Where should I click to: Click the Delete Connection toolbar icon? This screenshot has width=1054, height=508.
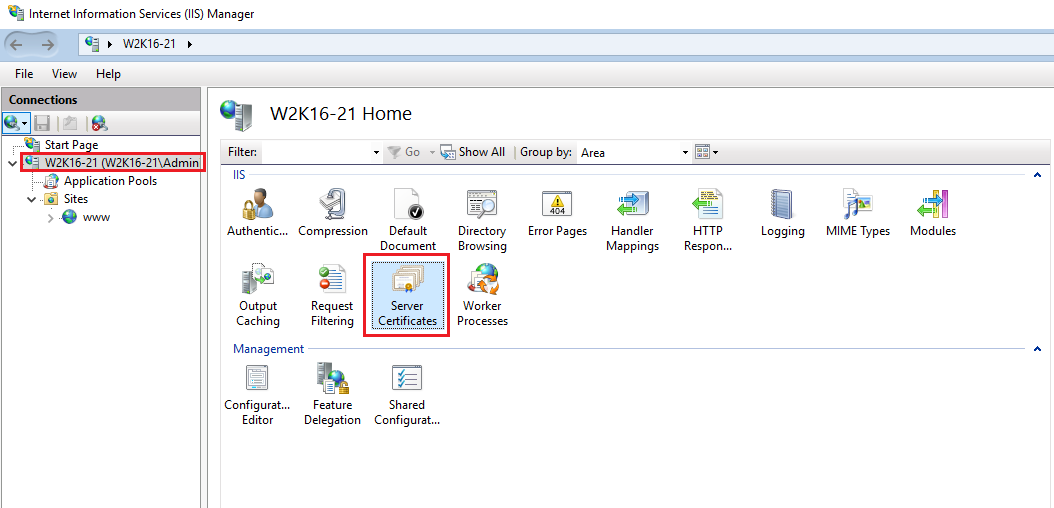click(99, 123)
